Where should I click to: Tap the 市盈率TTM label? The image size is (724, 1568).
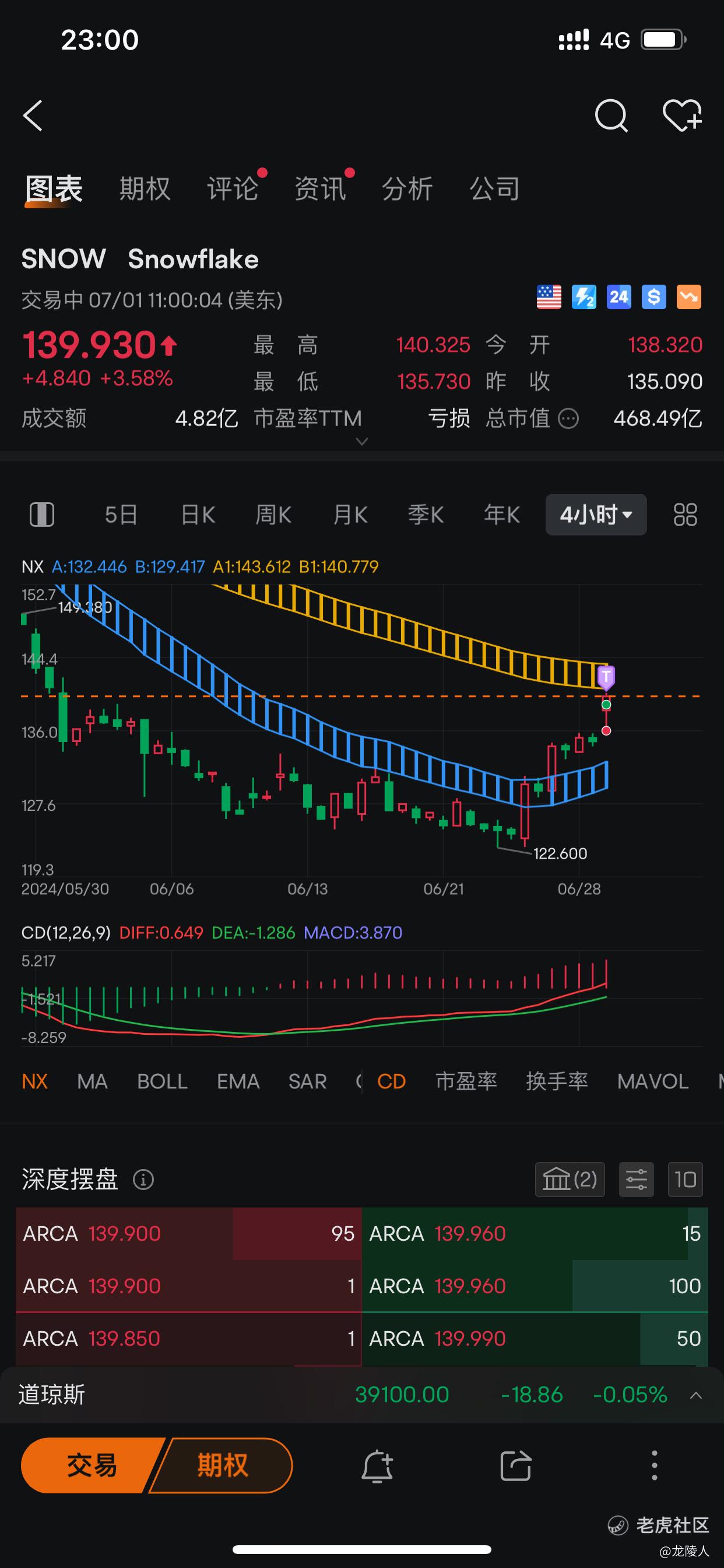coord(307,419)
